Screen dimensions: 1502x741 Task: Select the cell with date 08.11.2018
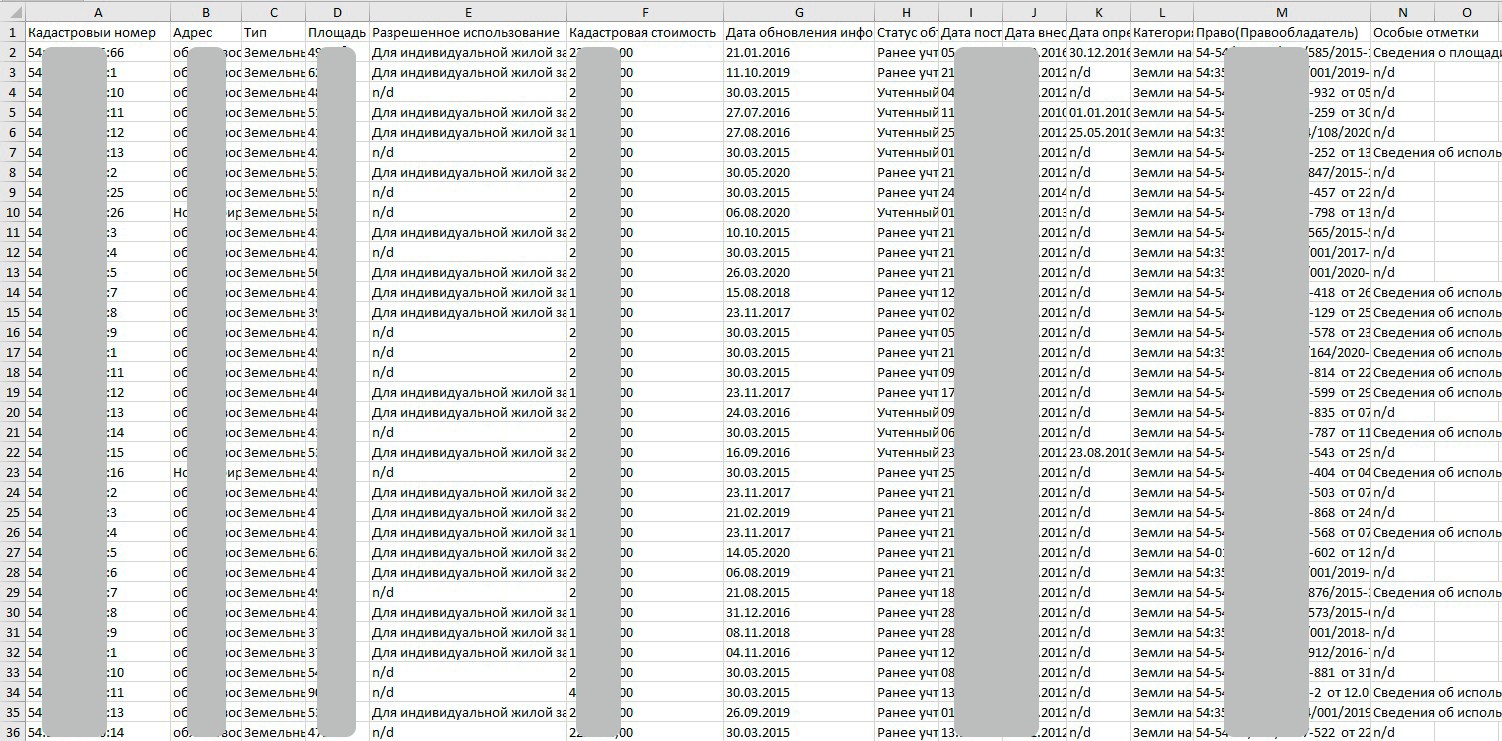[x=799, y=632]
